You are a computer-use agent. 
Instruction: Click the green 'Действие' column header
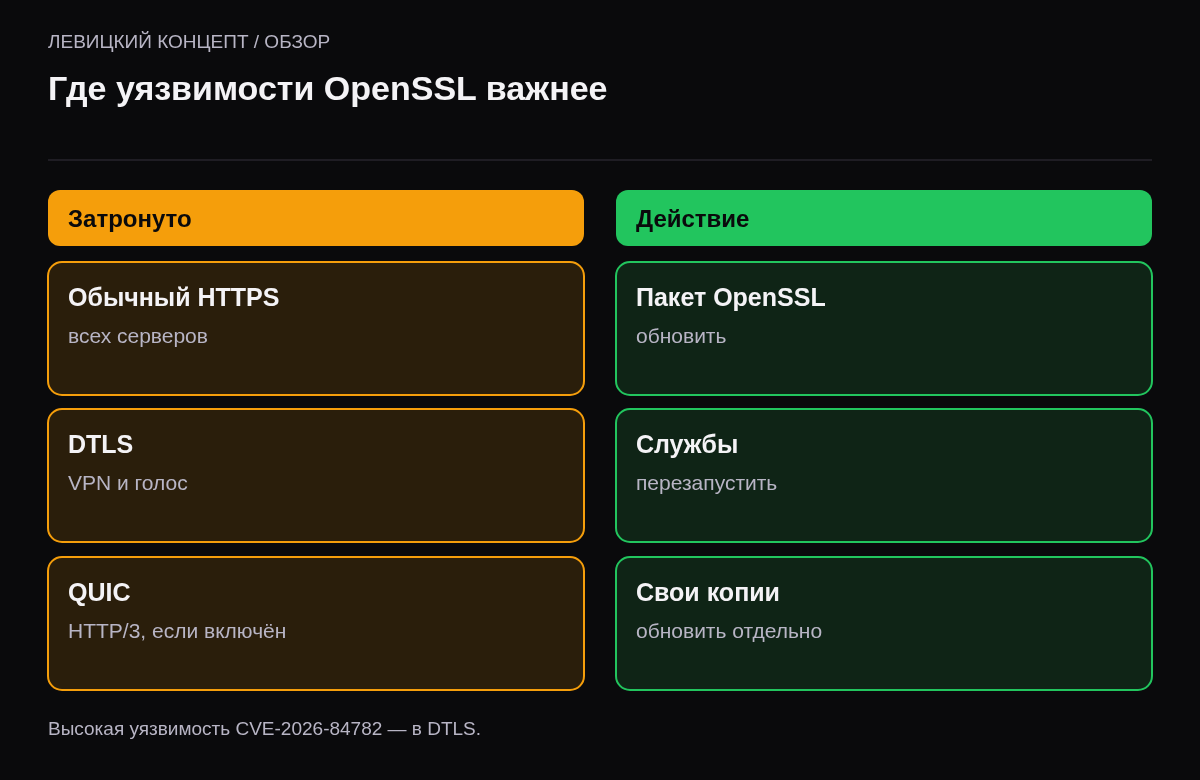(884, 218)
